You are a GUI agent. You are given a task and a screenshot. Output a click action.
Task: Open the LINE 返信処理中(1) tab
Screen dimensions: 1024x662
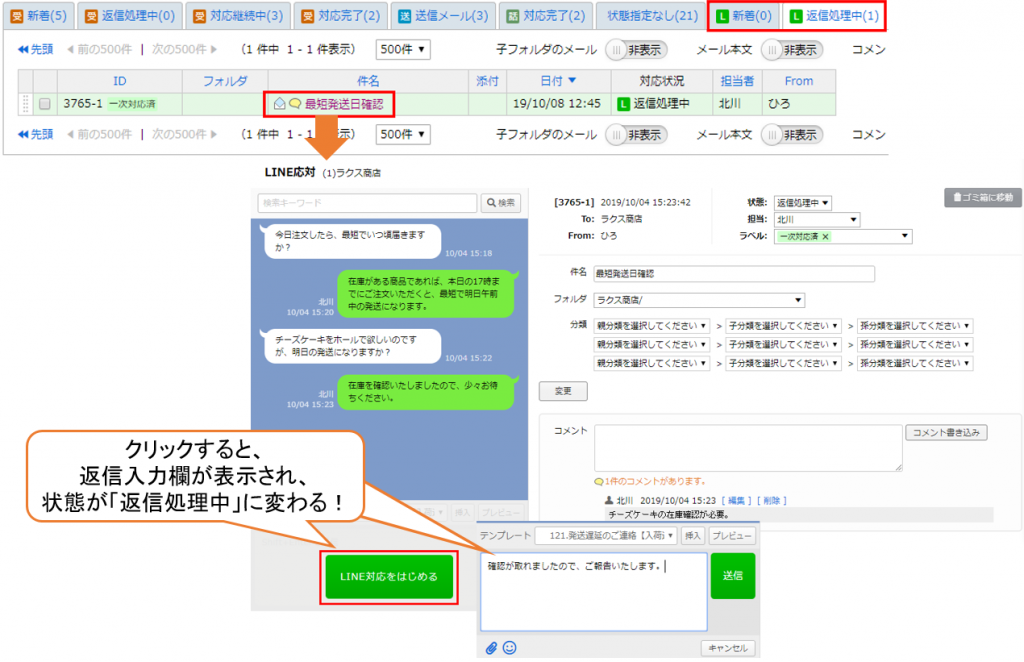[834, 16]
